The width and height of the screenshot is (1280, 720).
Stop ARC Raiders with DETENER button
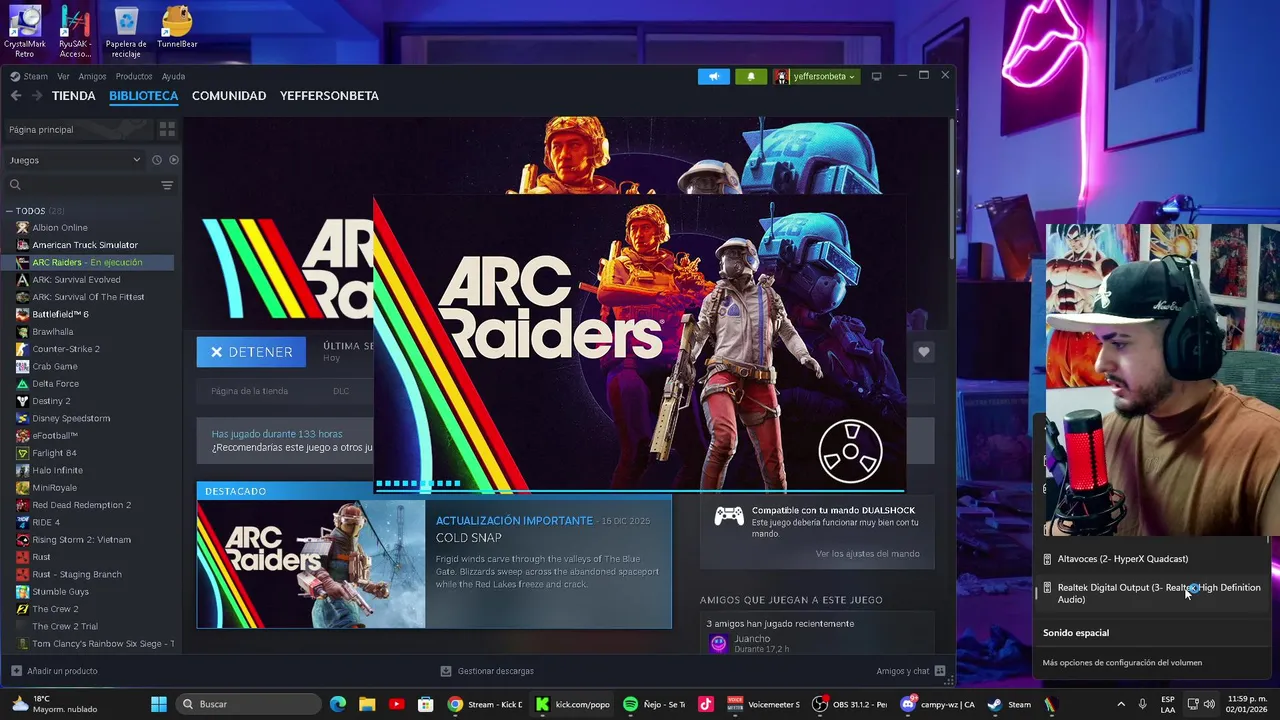click(251, 352)
